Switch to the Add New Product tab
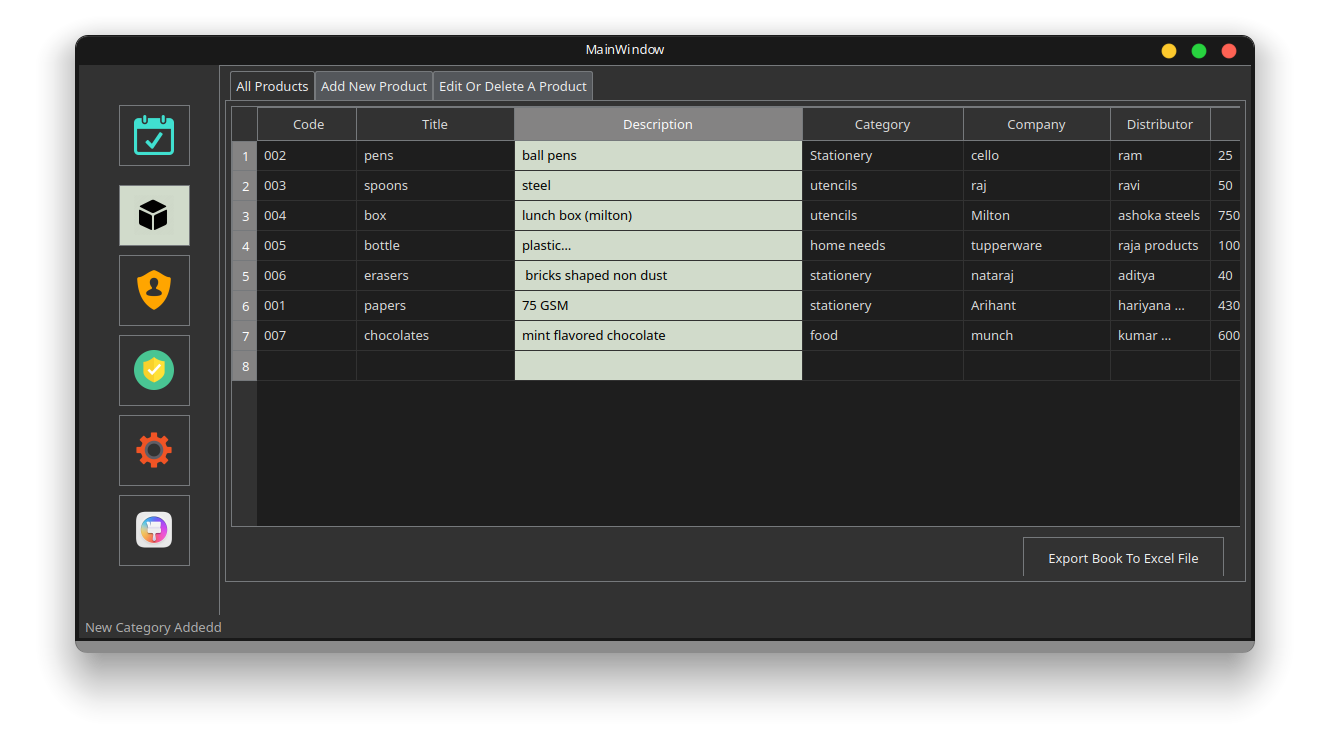1330x739 pixels. [x=374, y=86]
